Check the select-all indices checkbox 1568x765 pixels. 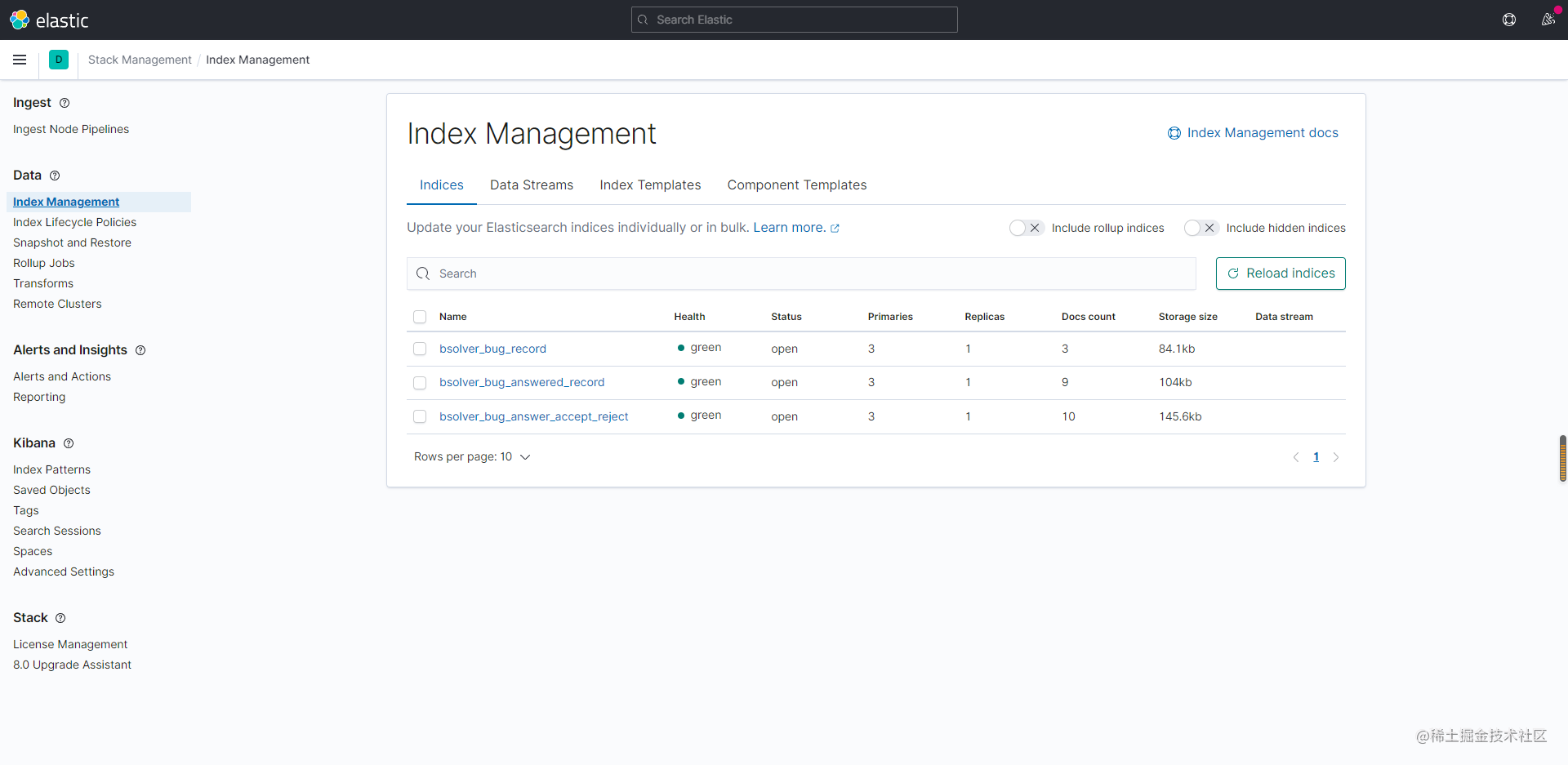(x=420, y=317)
